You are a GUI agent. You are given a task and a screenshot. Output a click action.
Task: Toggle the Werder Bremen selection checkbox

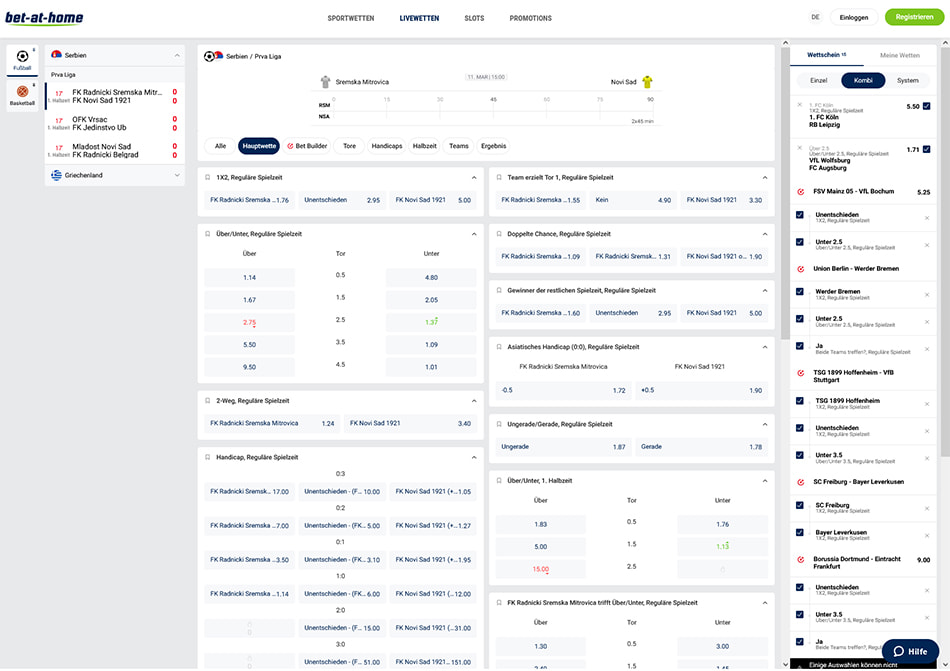click(800, 291)
